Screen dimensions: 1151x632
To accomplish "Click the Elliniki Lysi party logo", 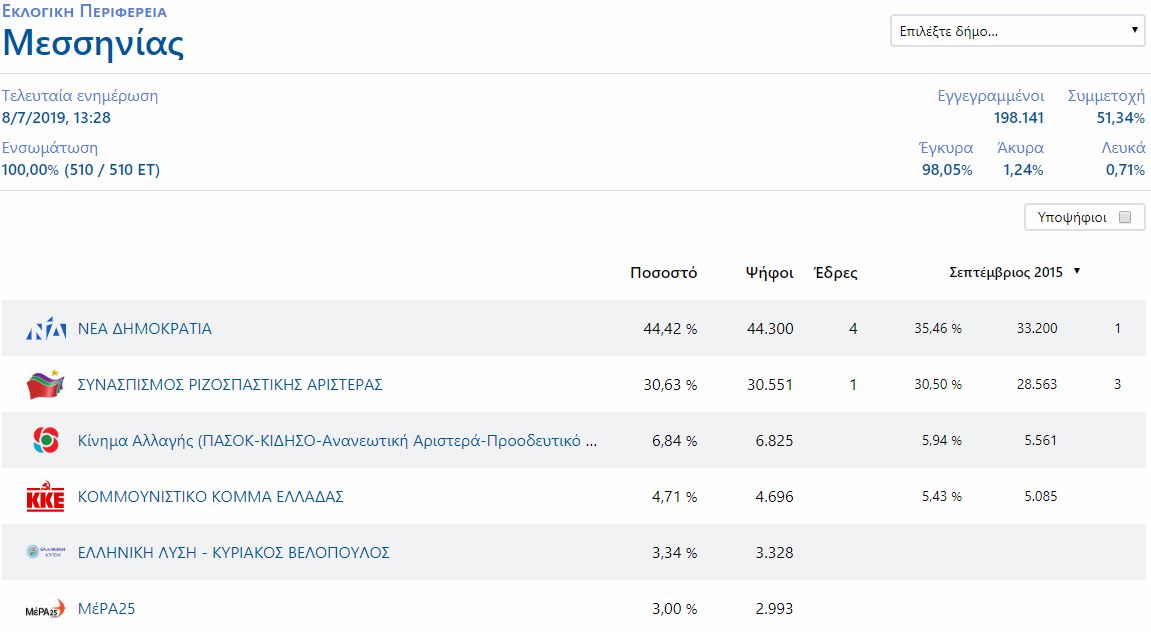I will point(46,553).
